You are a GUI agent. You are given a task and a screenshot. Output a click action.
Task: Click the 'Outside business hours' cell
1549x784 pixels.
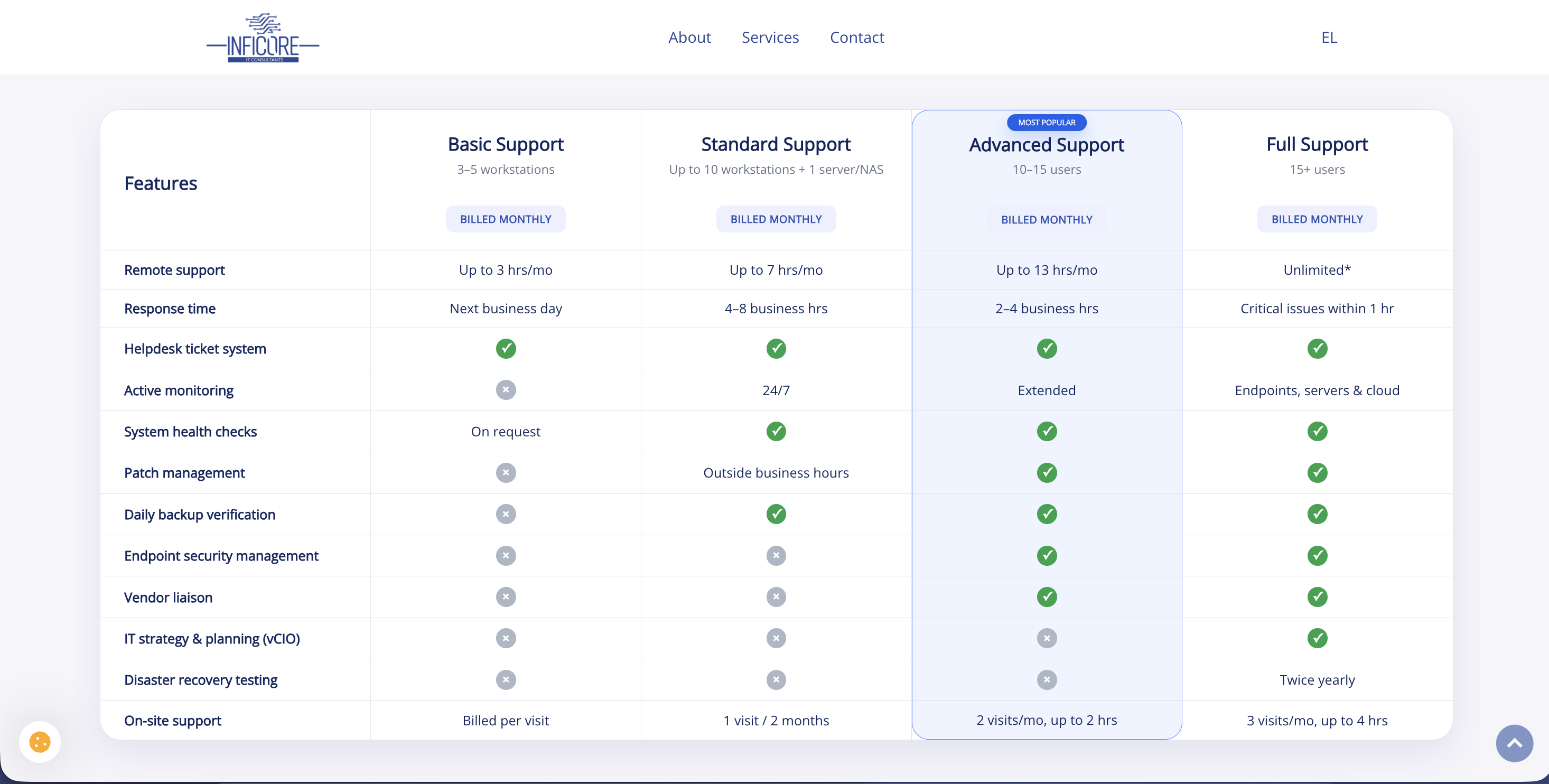(776, 473)
